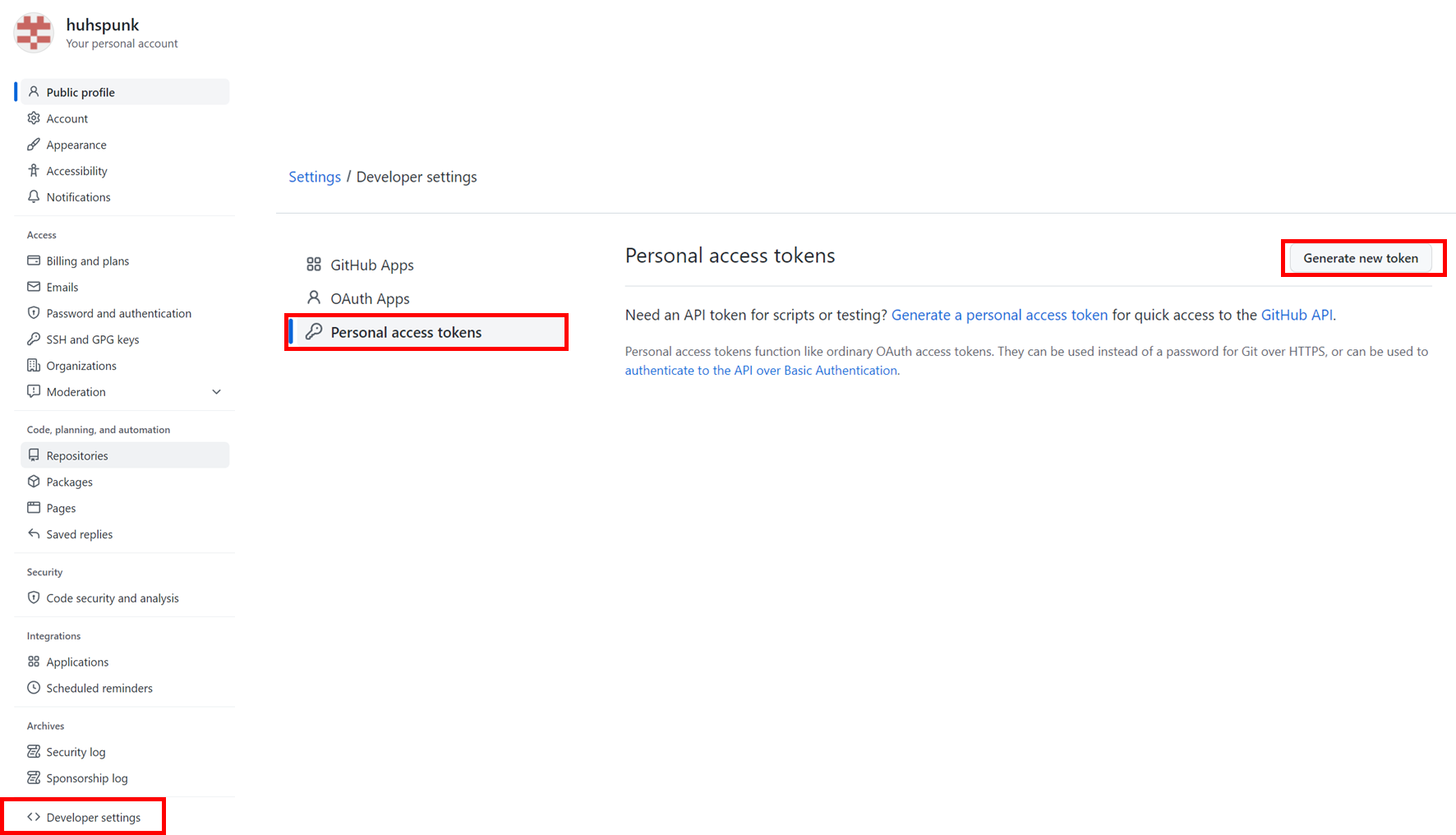
Task: Open Saved replies
Action: pyautogui.click(x=125, y=534)
